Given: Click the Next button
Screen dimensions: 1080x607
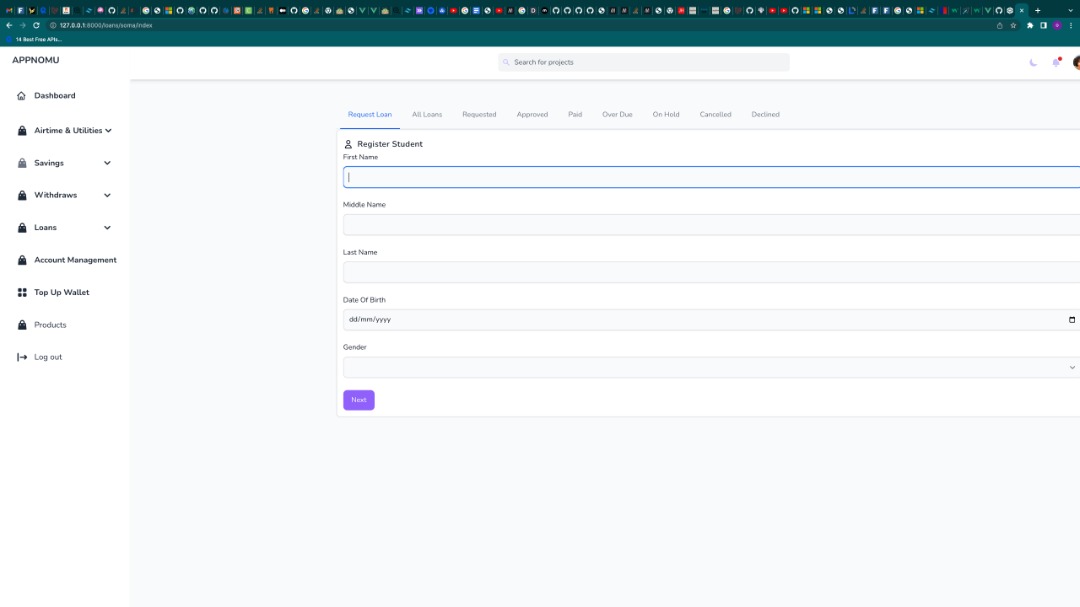Looking at the screenshot, I should point(358,399).
